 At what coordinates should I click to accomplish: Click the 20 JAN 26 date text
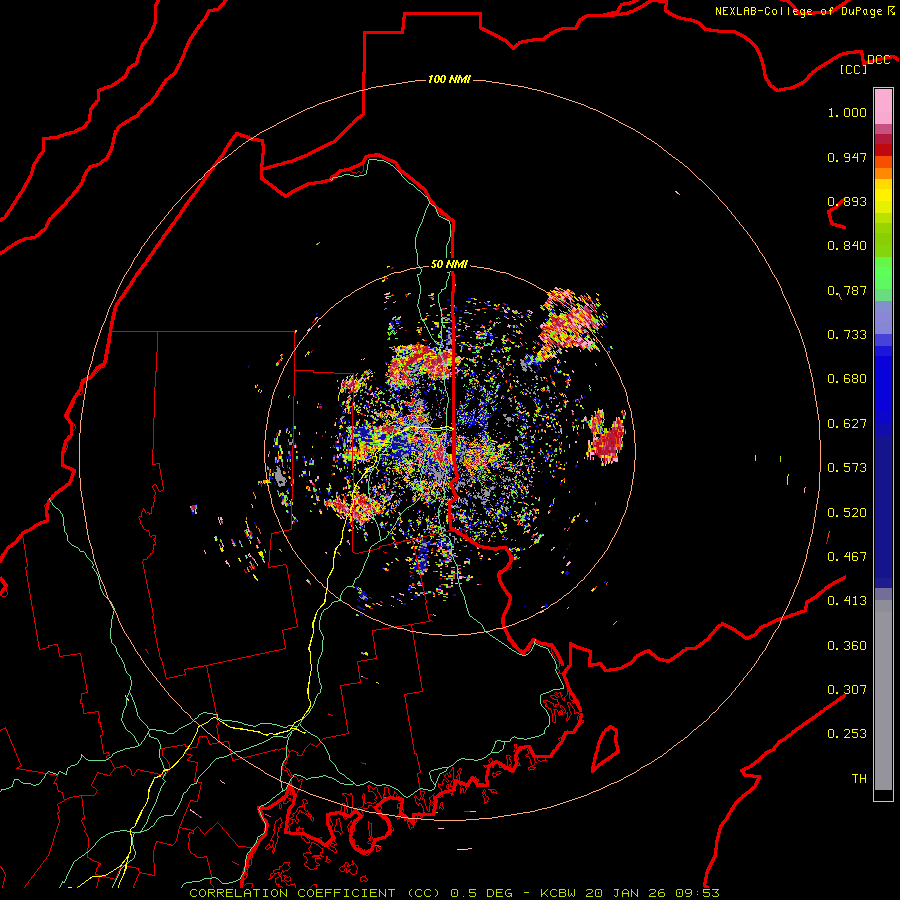tap(624, 893)
